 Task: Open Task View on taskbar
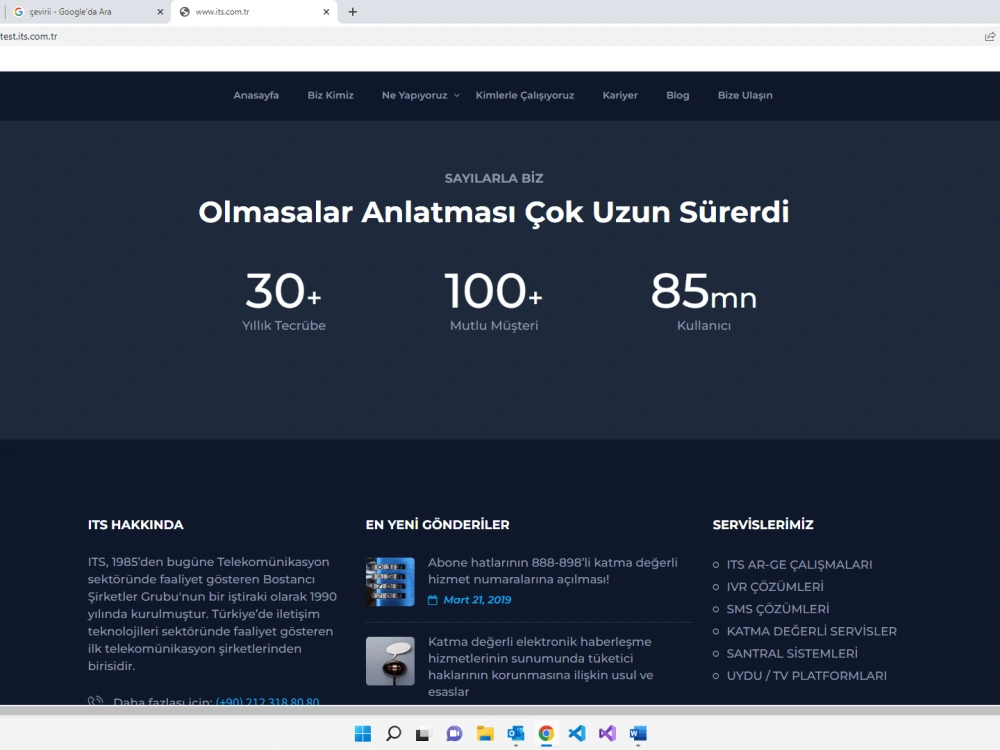(422, 734)
